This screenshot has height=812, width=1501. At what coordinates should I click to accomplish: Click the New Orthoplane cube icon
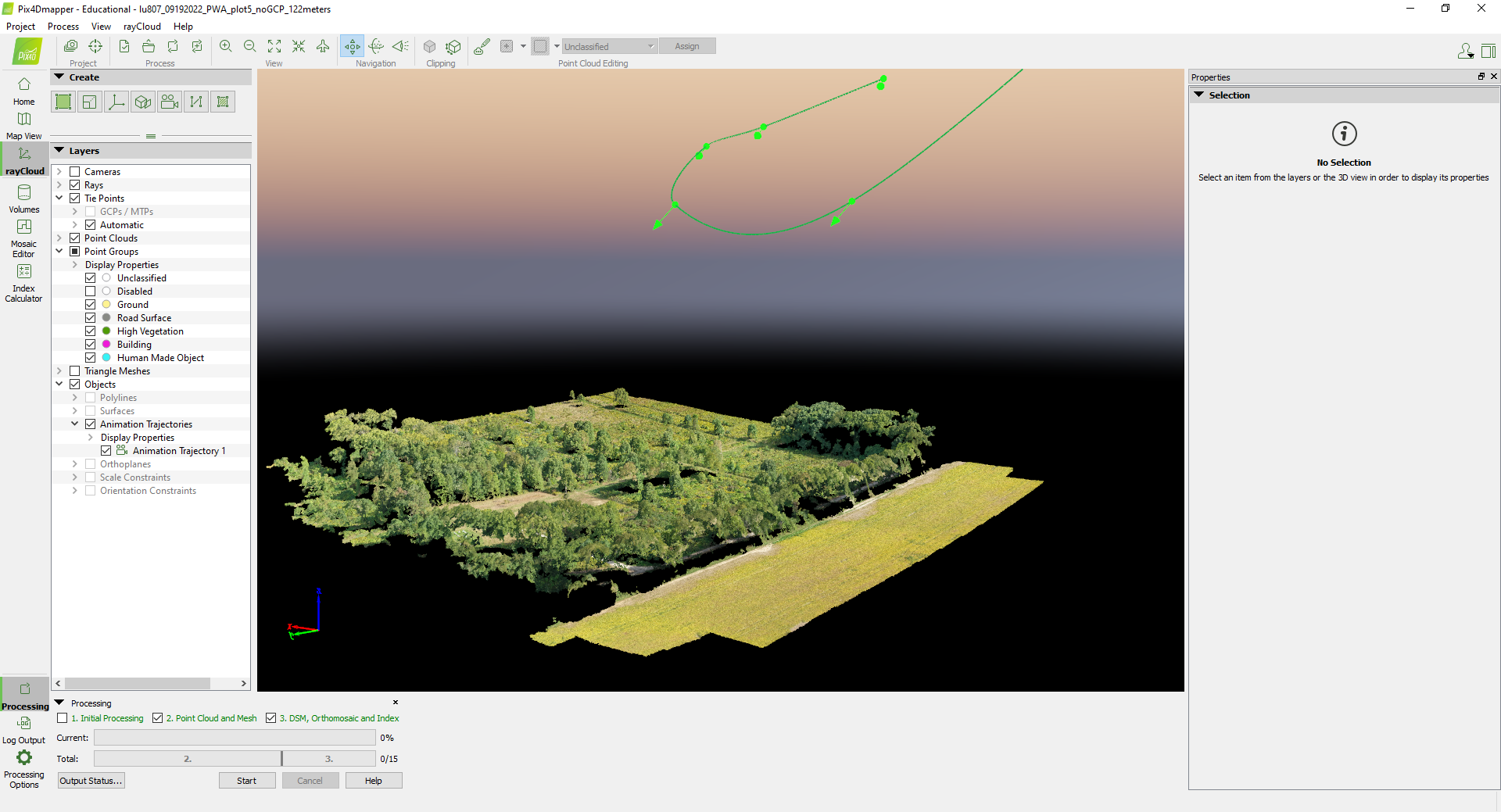click(143, 102)
